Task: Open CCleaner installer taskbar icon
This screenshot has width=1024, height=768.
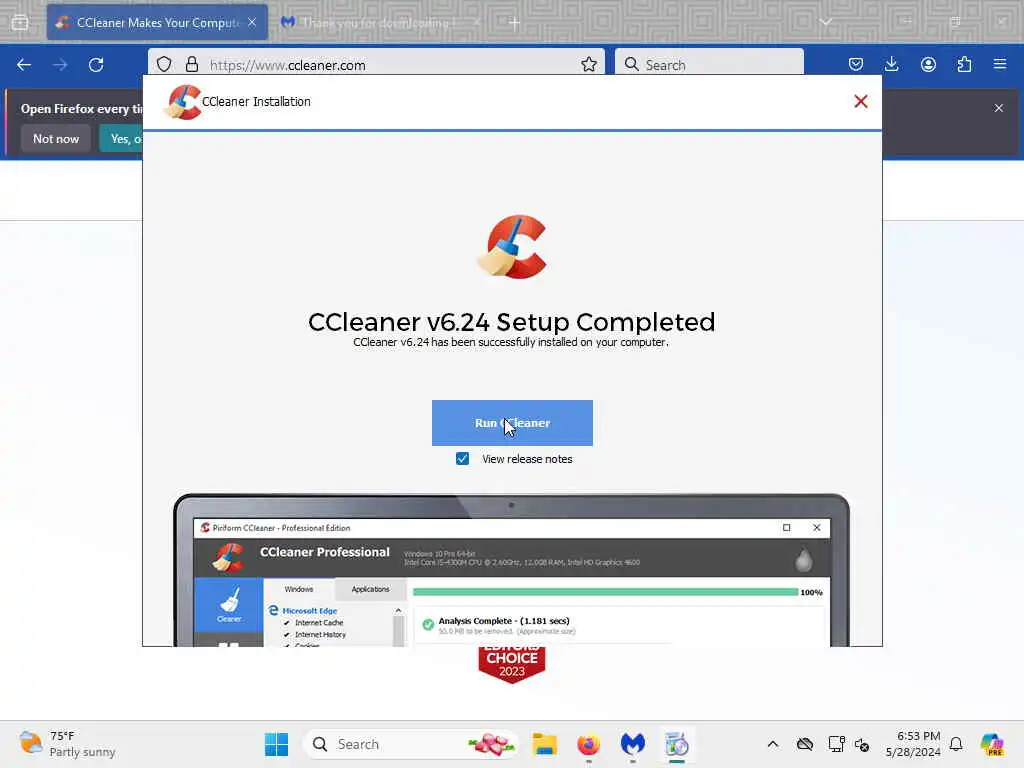Action: pyautogui.click(x=677, y=744)
